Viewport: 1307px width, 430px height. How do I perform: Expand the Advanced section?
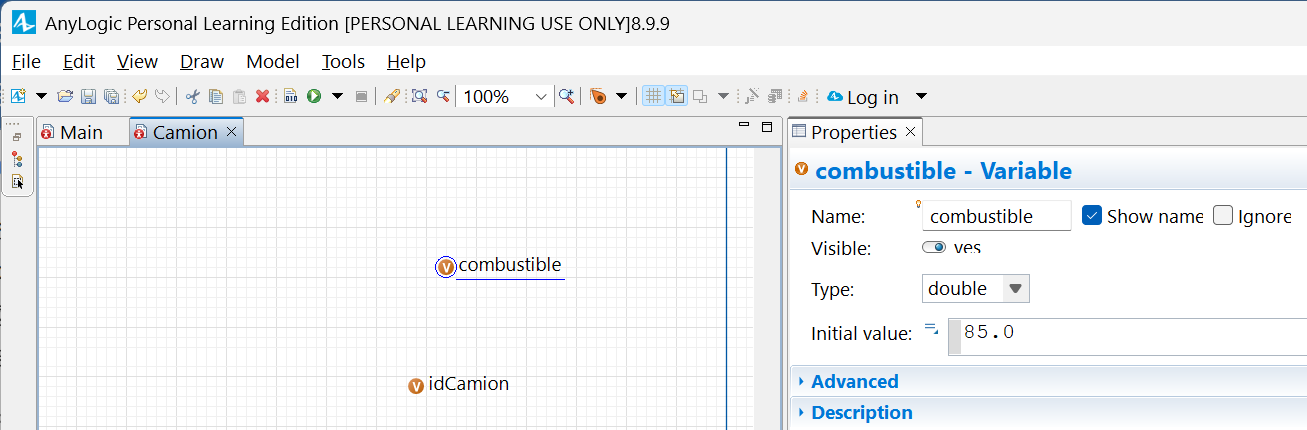point(855,381)
